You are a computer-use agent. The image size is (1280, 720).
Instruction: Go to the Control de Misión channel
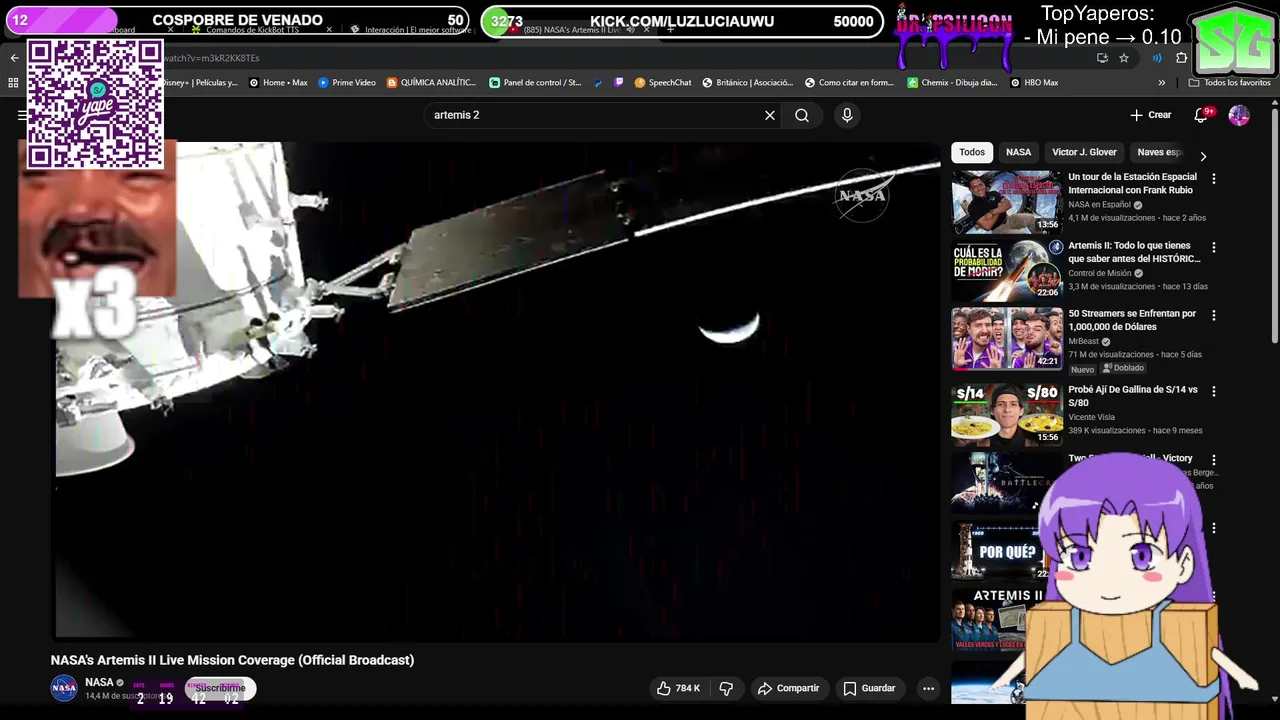point(1100,273)
